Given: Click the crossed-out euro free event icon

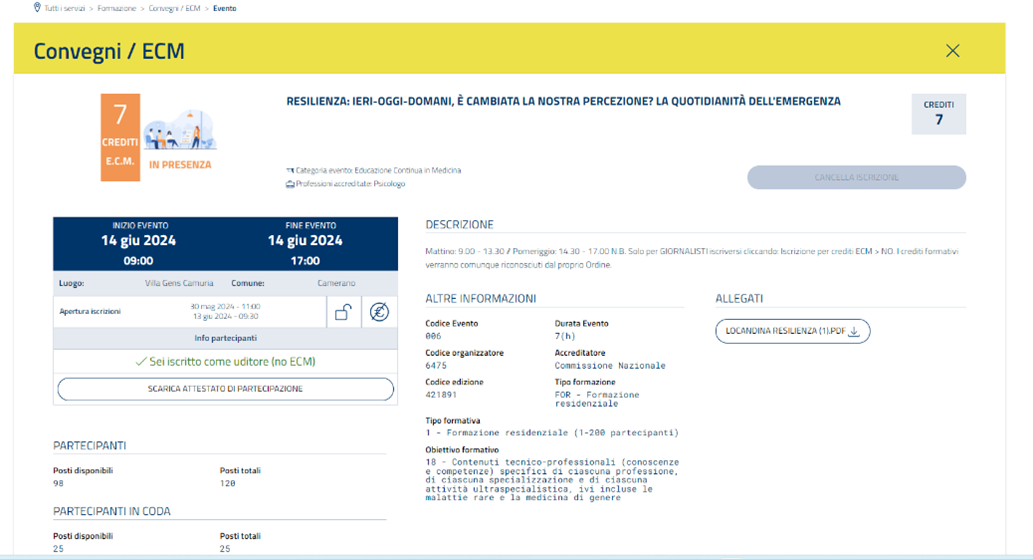Looking at the screenshot, I should (x=379, y=312).
